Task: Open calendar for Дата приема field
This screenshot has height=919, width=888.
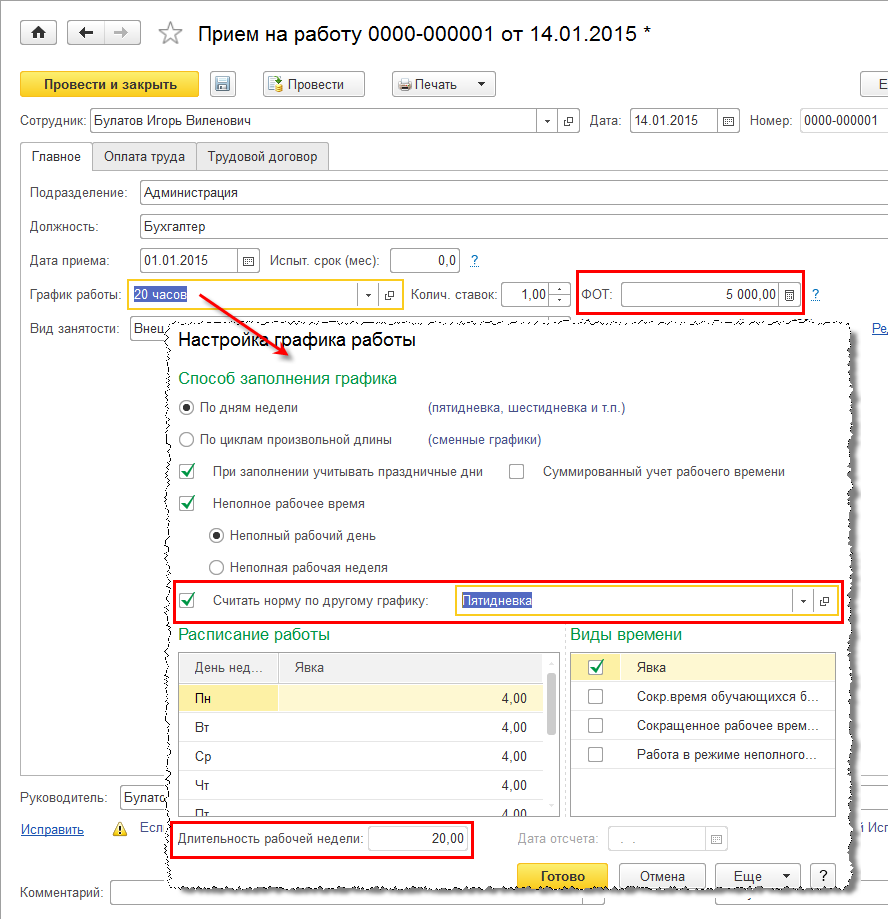Action: (x=248, y=261)
